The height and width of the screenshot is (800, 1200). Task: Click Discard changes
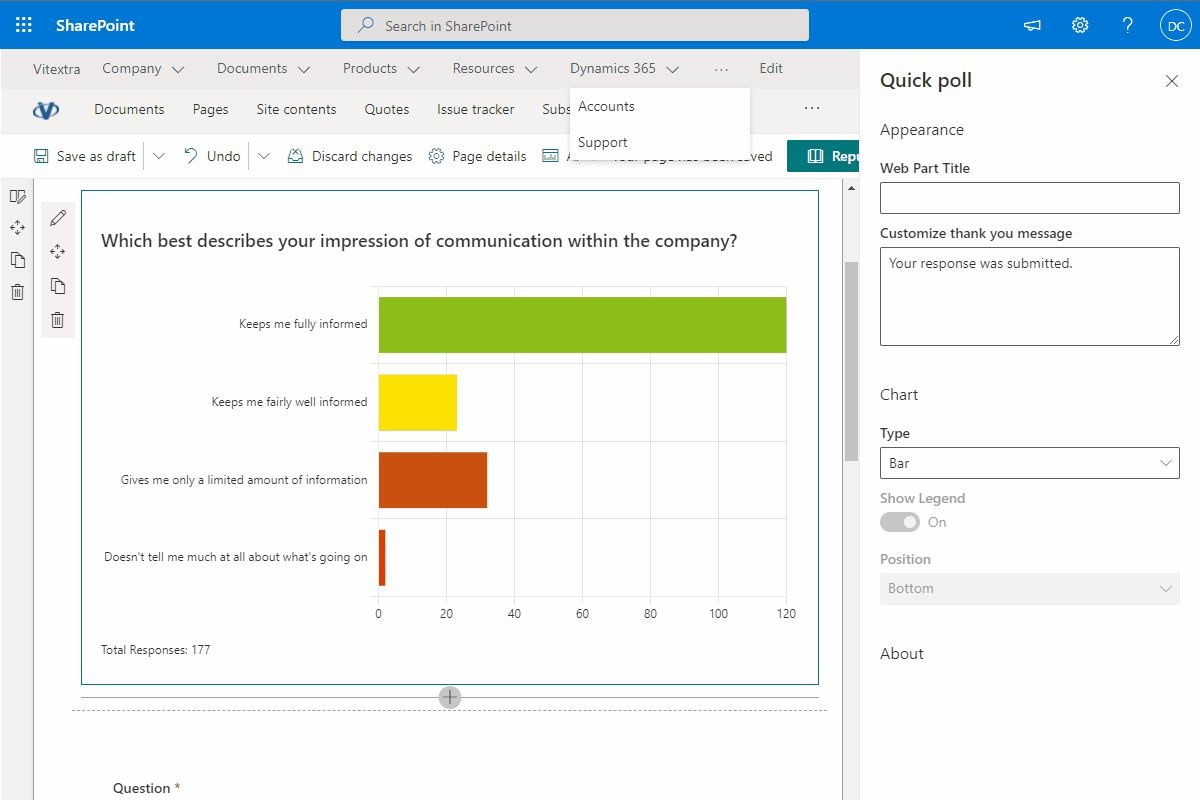pyautogui.click(x=350, y=156)
